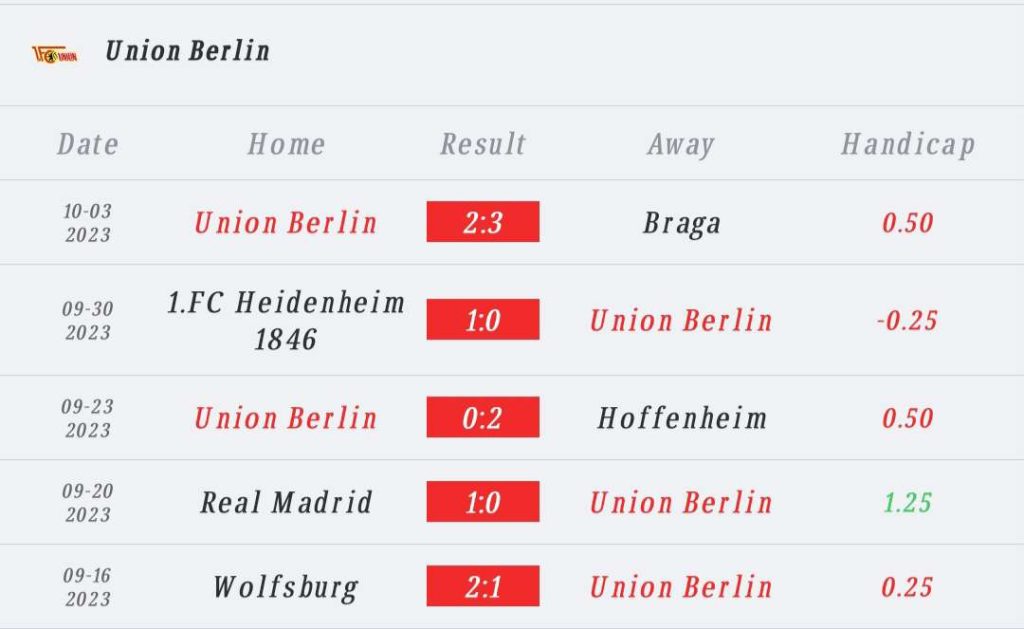Click Wolfsburg team name
The height and width of the screenshot is (629, 1024).
pos(286,587)
